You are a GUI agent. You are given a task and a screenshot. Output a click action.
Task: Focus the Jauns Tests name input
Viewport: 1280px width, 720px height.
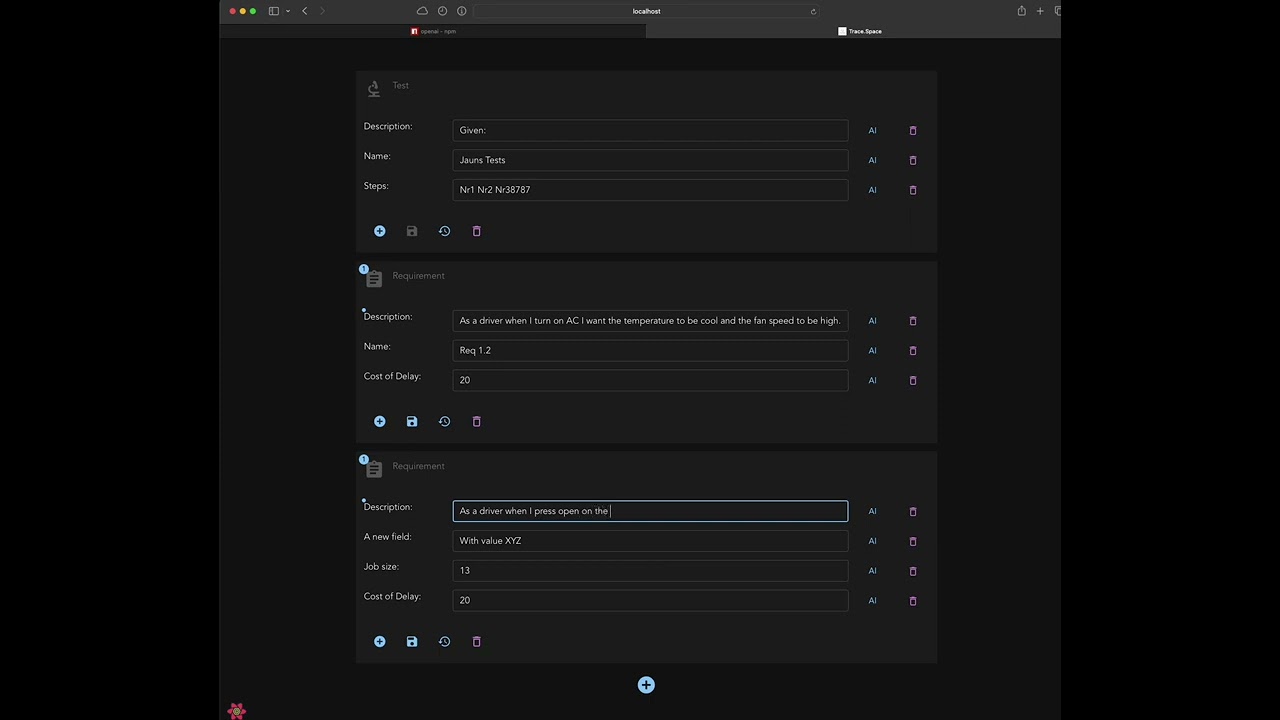[x=650, y=160]
